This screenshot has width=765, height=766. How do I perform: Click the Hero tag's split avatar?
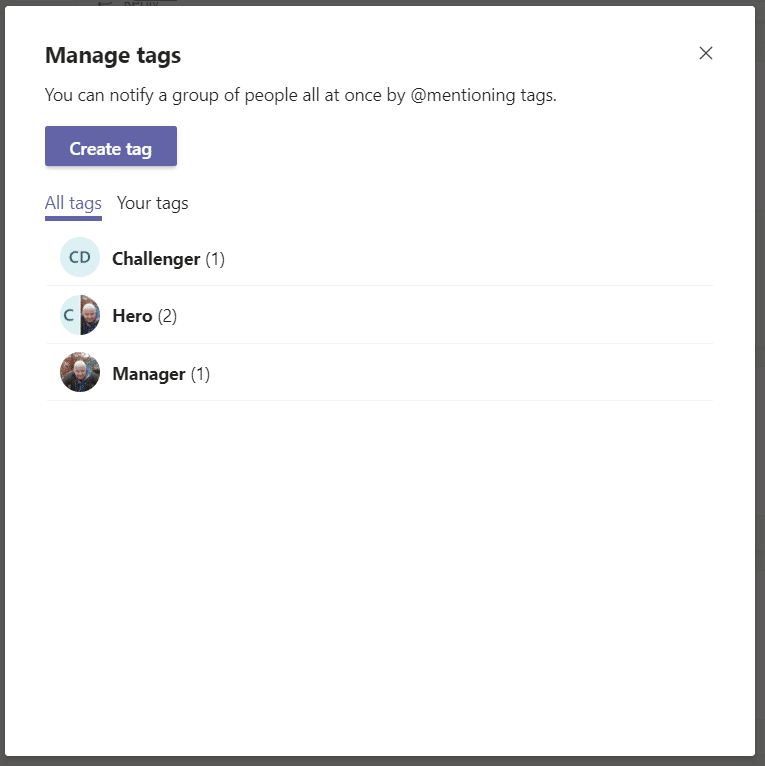(80, 316)
